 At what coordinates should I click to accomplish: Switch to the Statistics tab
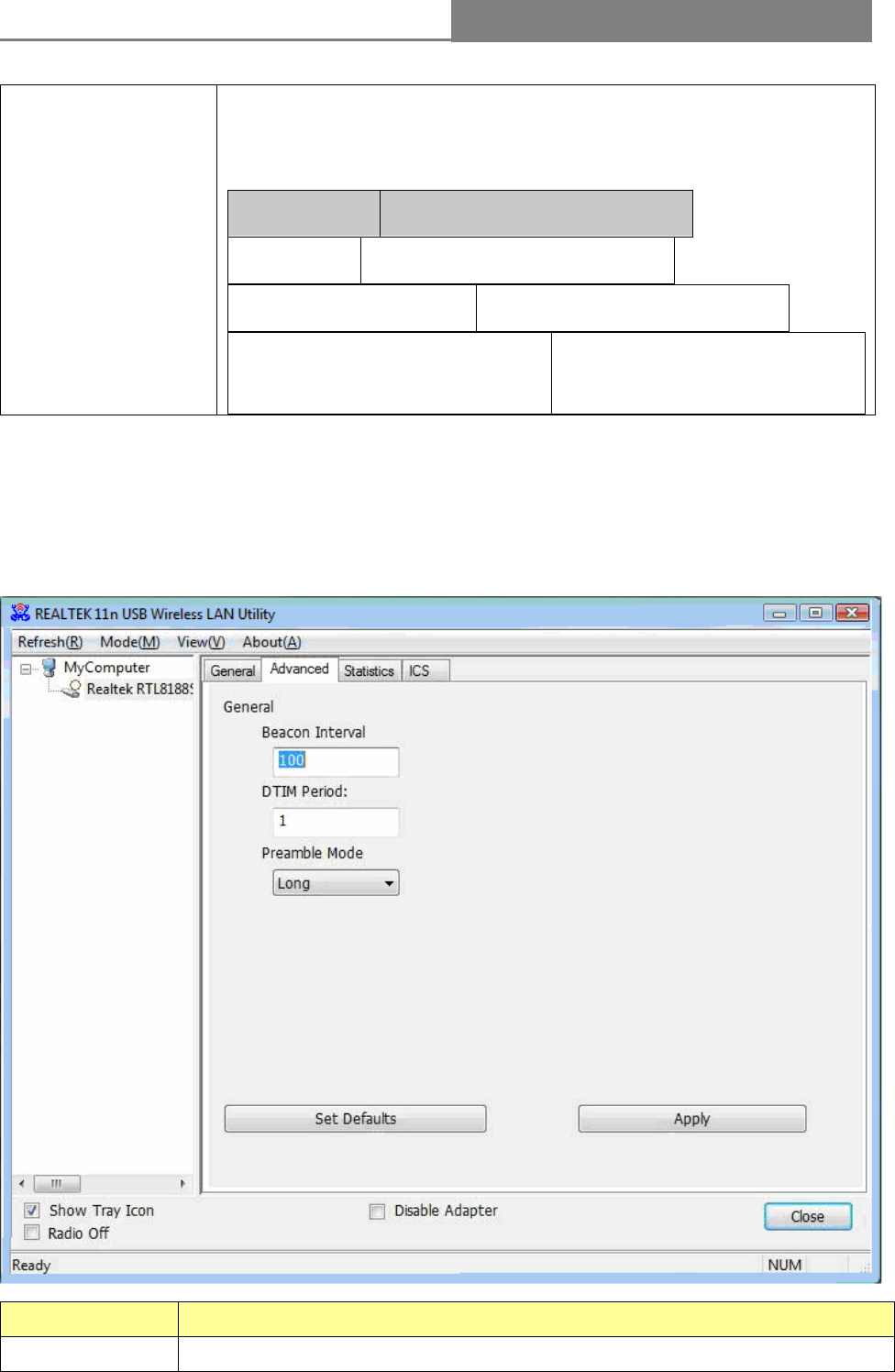pos(369,670)
